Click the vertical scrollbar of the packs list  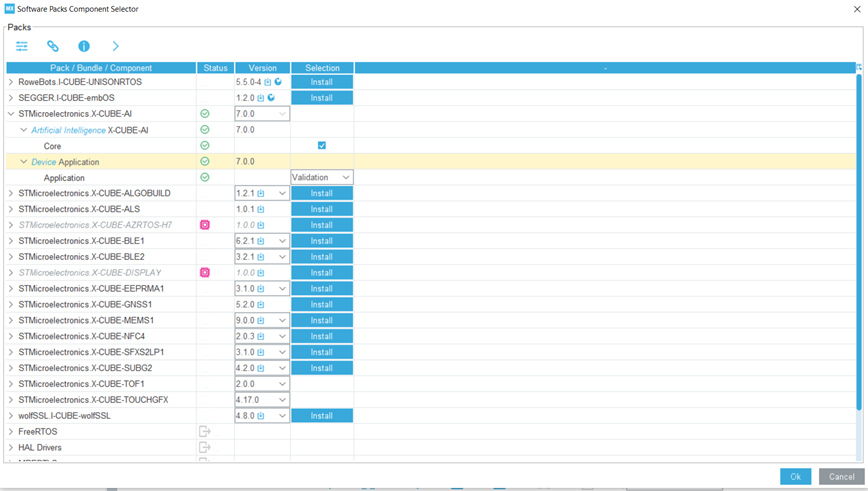coord(859,242)
